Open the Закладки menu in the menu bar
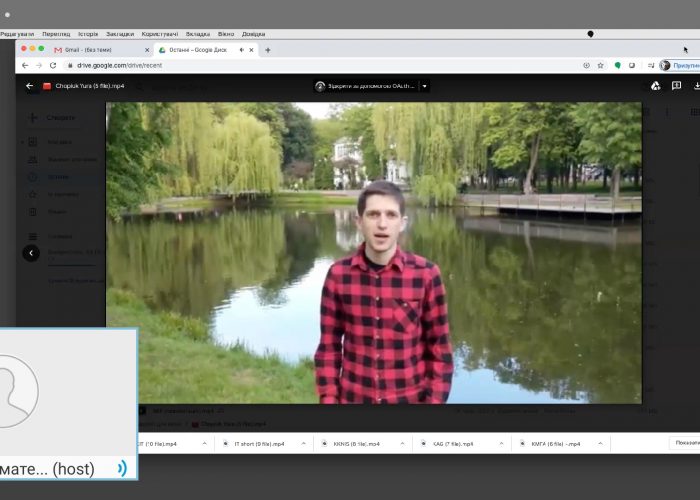 119,34
